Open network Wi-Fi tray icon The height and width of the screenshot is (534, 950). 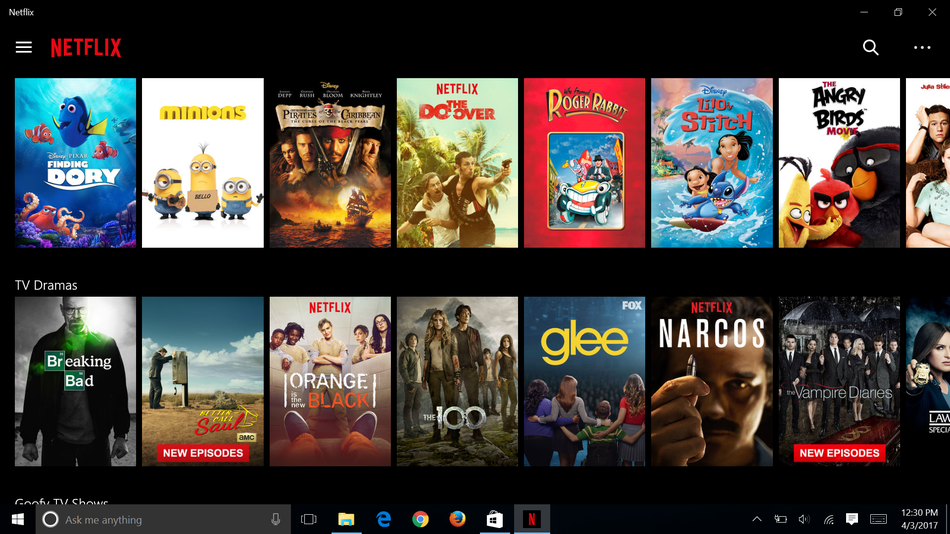pyautogui.click(x=828, y=519)
